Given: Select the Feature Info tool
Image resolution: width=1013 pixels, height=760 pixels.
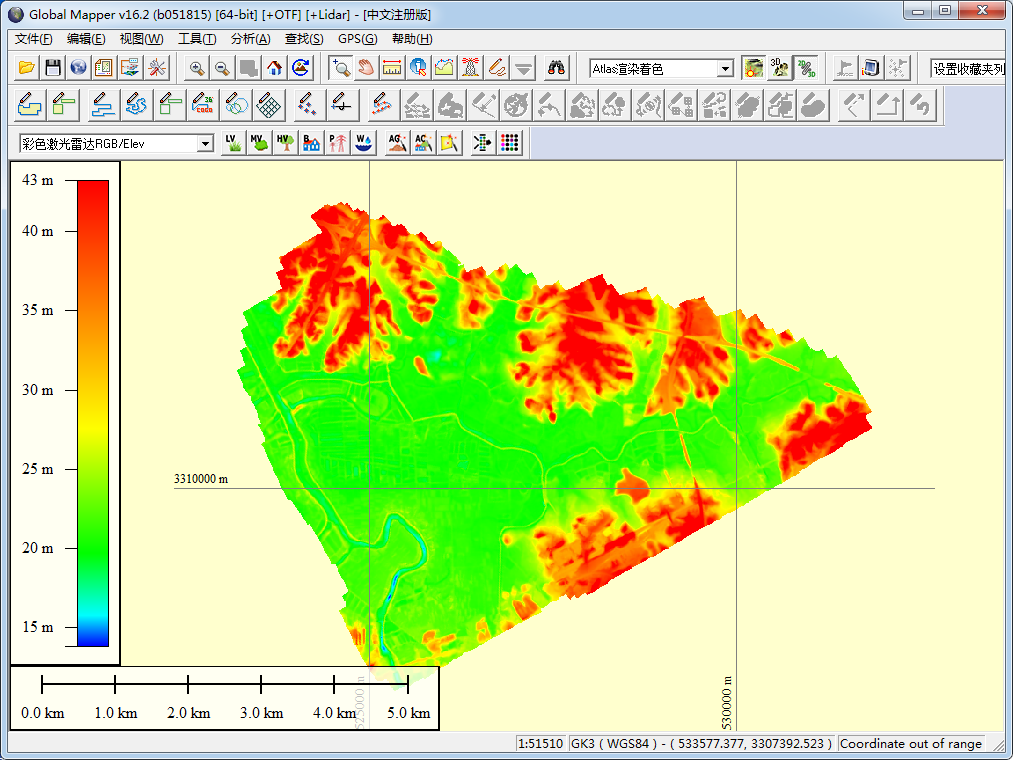Looking at the screenshot, I should [418, 67].
